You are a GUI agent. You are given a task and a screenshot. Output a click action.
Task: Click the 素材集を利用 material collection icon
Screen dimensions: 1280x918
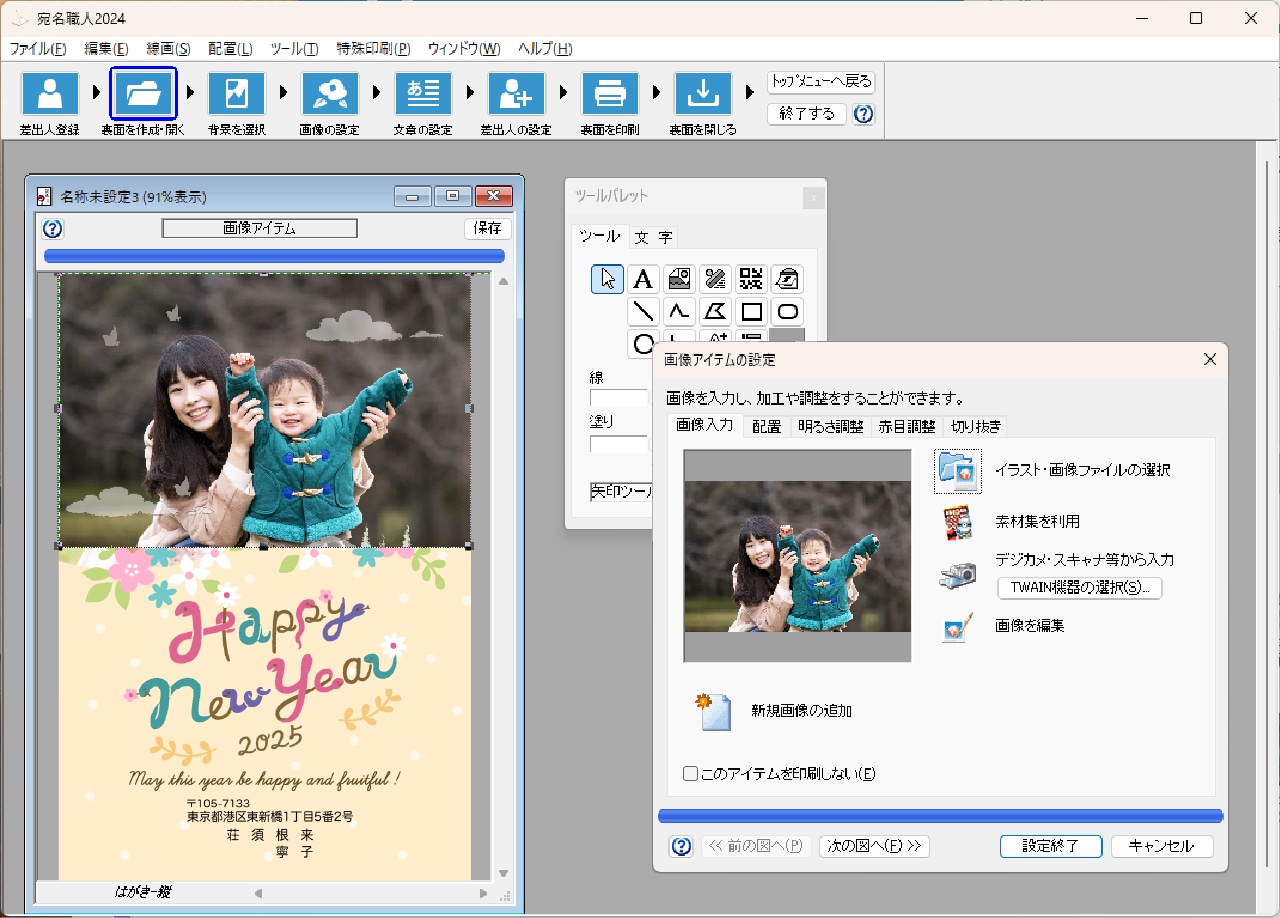(958, 522)
